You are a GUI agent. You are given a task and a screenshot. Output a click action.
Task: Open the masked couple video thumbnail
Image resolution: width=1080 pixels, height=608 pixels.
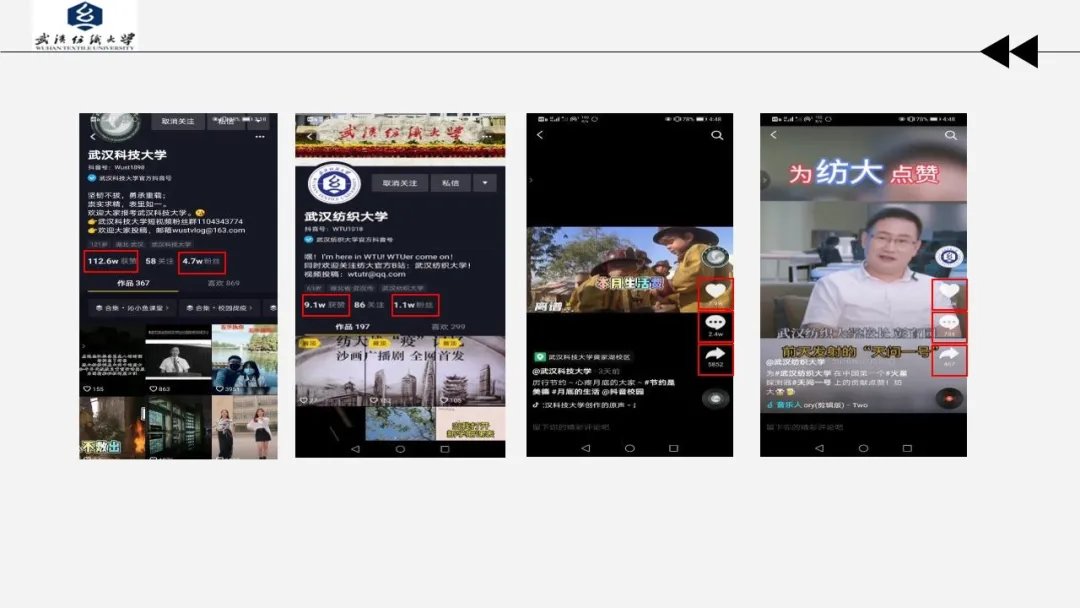point(245,361)
